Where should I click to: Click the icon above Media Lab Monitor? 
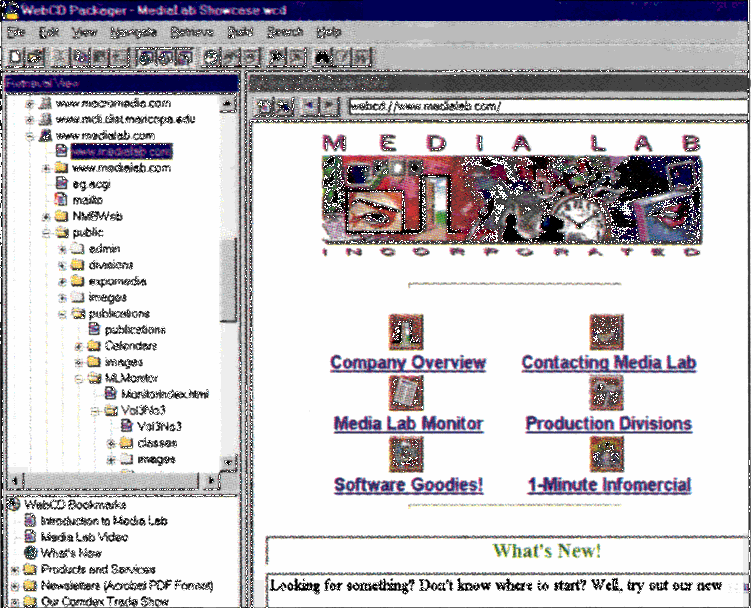[406, 393]
